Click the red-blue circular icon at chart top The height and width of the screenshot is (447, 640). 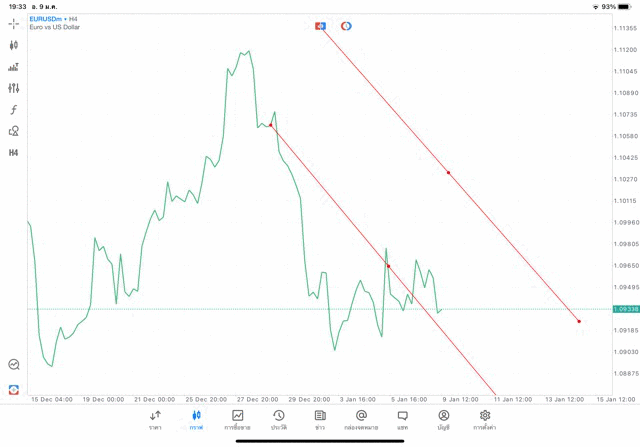point(346,26)
